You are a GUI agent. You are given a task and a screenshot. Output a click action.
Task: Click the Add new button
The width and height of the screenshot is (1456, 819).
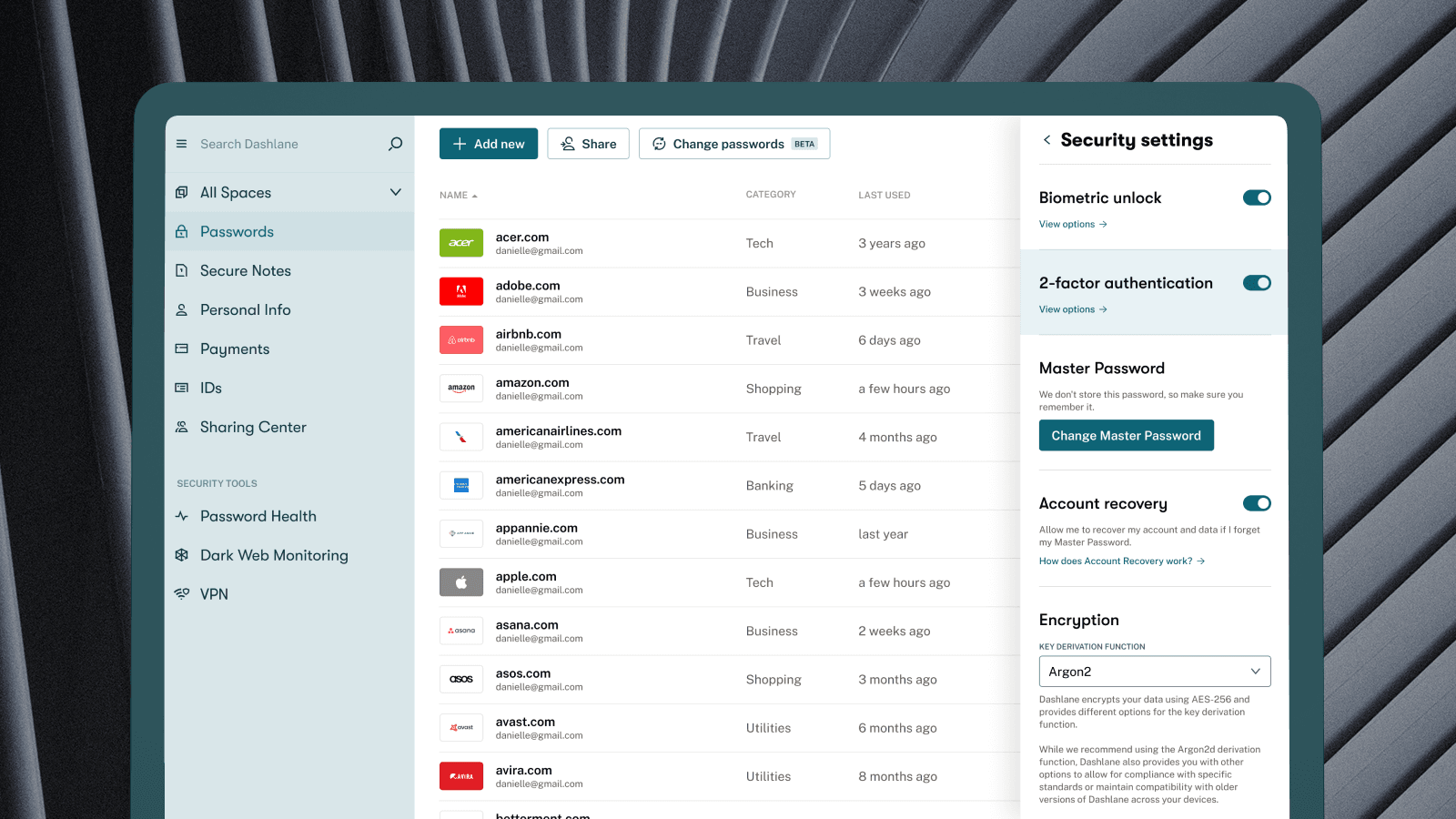[x=489, y=144]
